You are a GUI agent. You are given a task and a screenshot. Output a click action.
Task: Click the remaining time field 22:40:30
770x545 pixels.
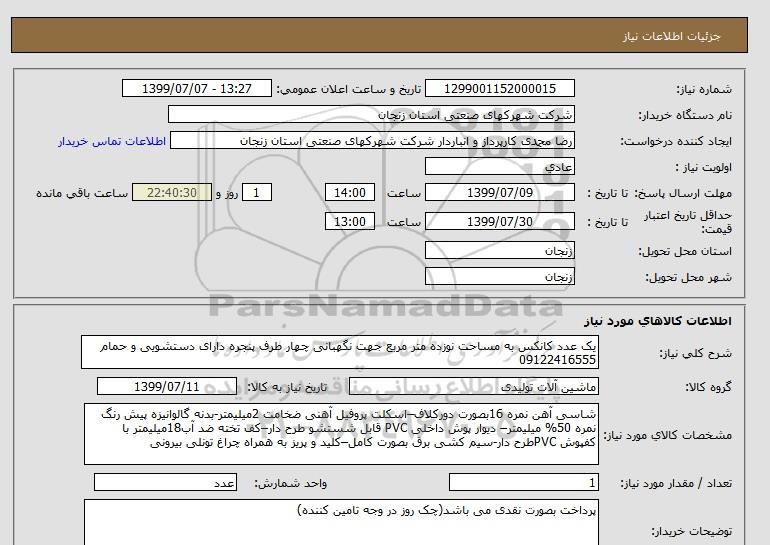[x=172, y=192]
